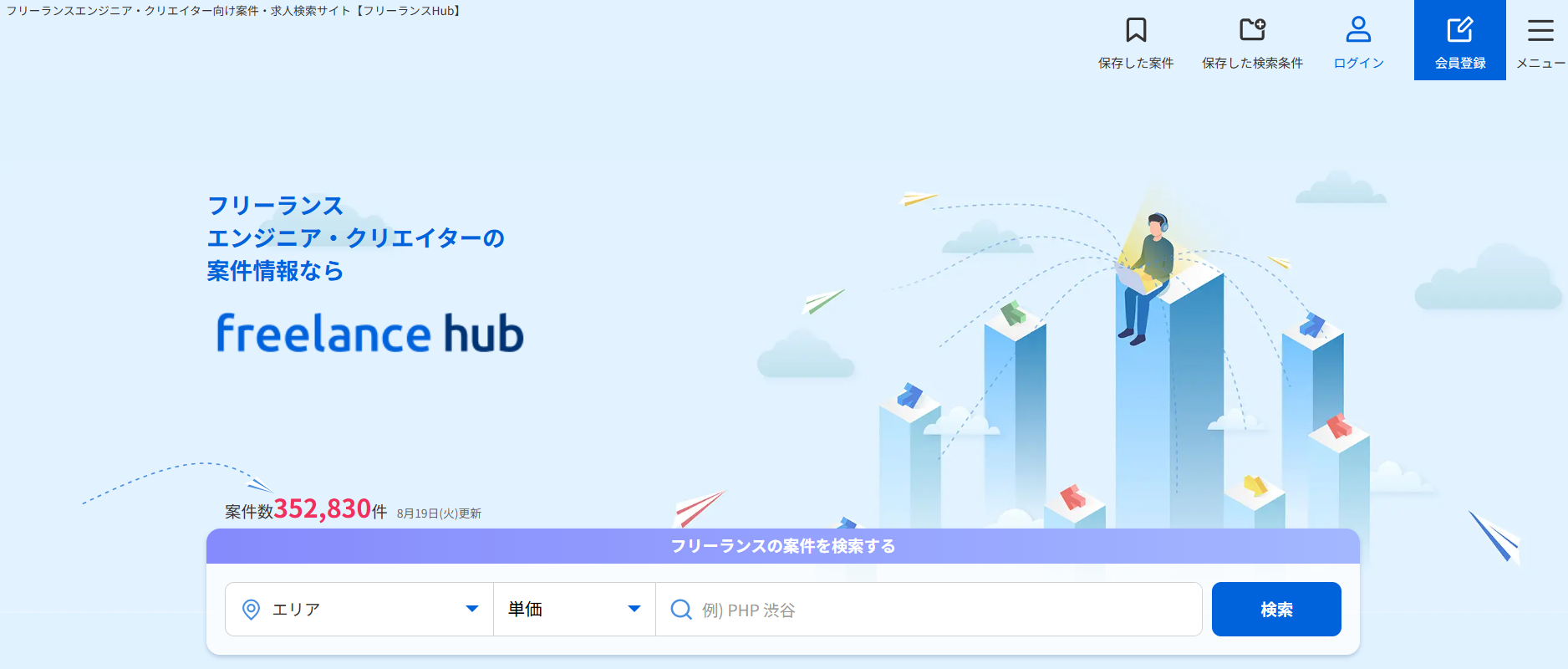Screen dimensions: 1568x669
Task: Click the 保存した案件 label
Action: [x=1136, y=63]
